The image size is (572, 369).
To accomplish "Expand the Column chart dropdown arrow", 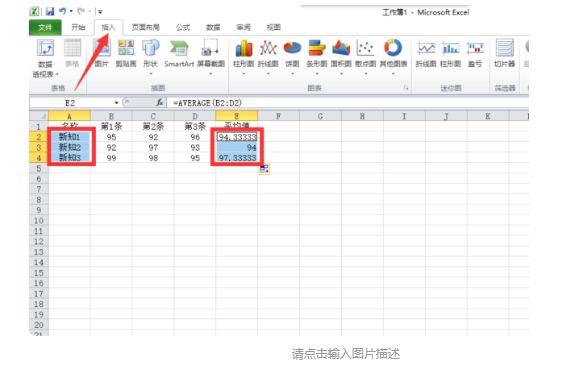I will point(244,74).
